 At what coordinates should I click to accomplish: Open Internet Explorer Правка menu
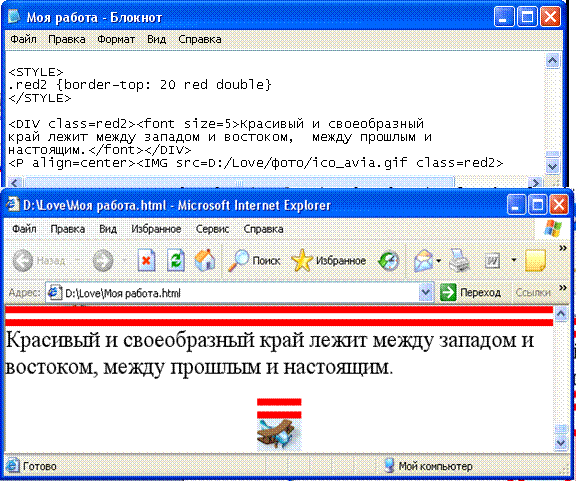(68, 229)
